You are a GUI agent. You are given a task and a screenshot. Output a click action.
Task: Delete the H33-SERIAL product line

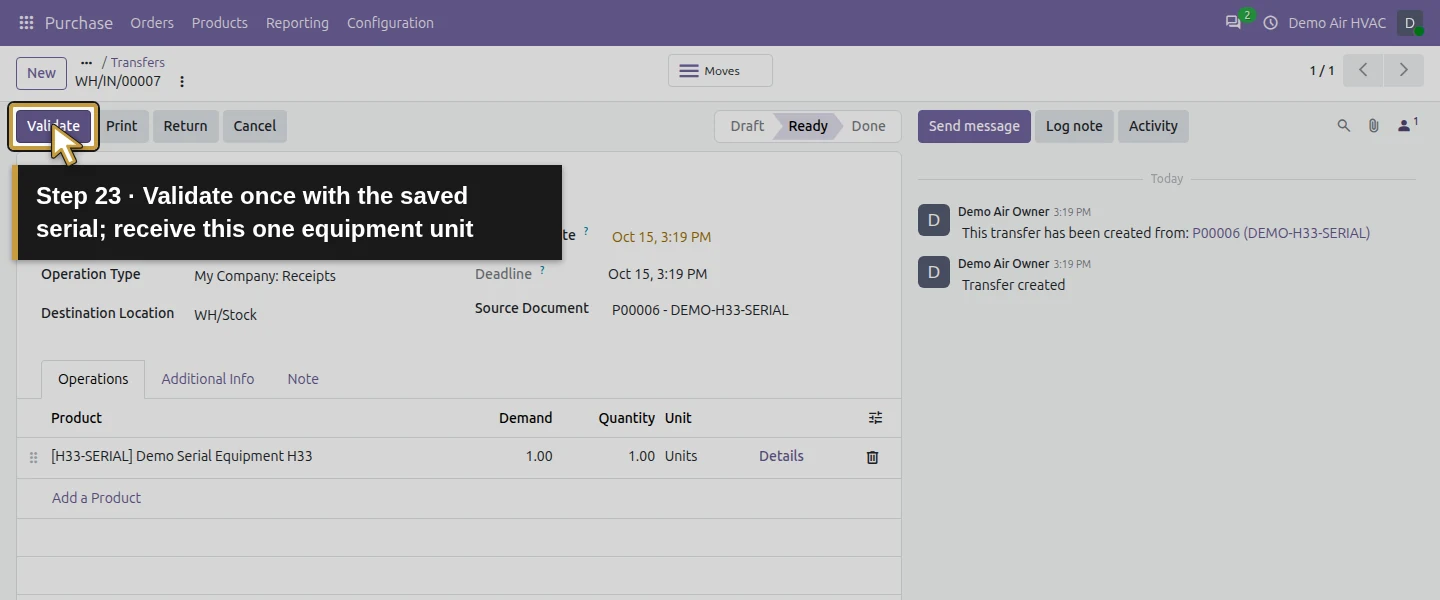click(872, 457)
